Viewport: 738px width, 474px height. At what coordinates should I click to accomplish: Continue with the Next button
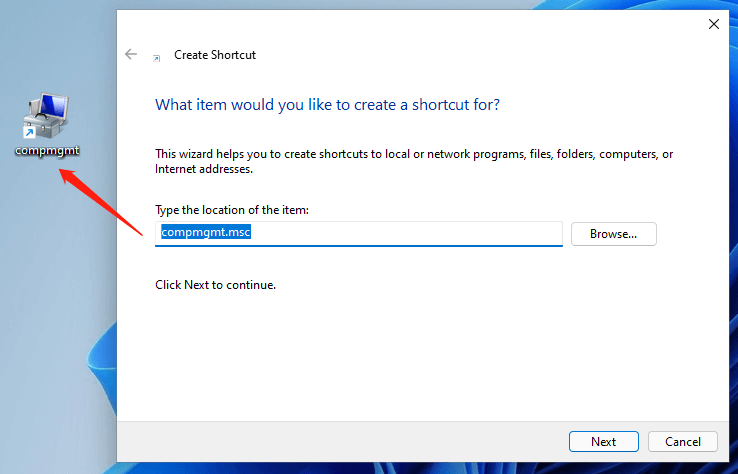(x=603, y=442)
